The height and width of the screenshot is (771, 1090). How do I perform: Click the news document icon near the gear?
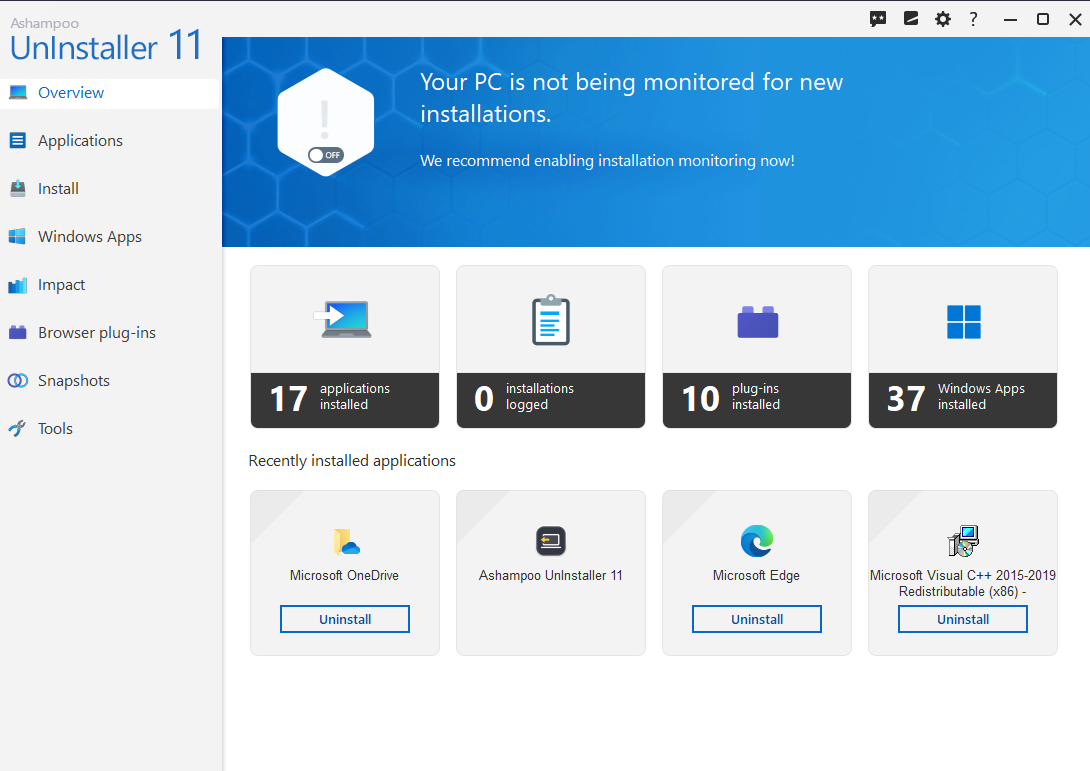coord(910,19)
